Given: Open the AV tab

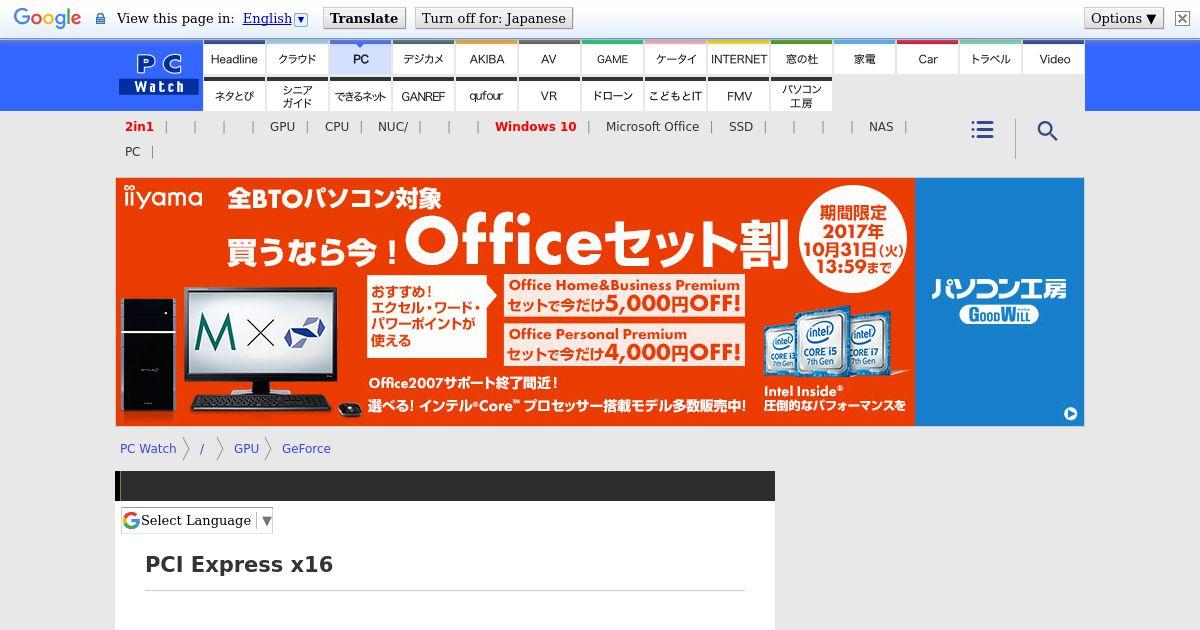Looking at the screenshot, I should point(549,59).
